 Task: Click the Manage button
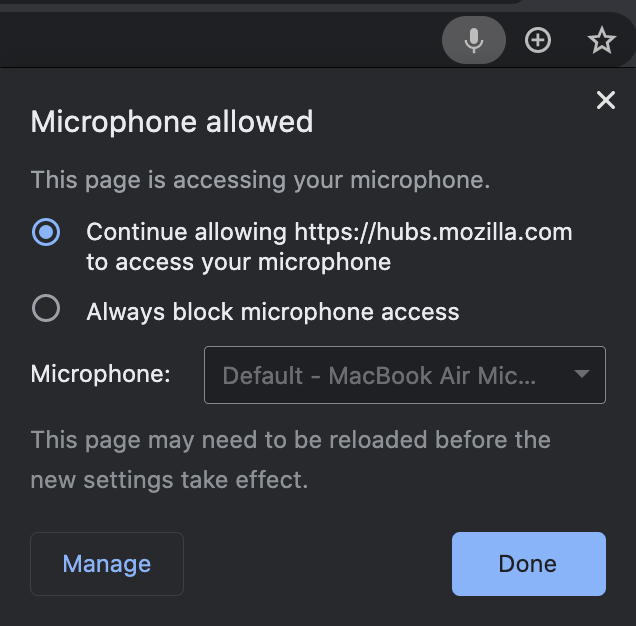click(x=107, y=564)
